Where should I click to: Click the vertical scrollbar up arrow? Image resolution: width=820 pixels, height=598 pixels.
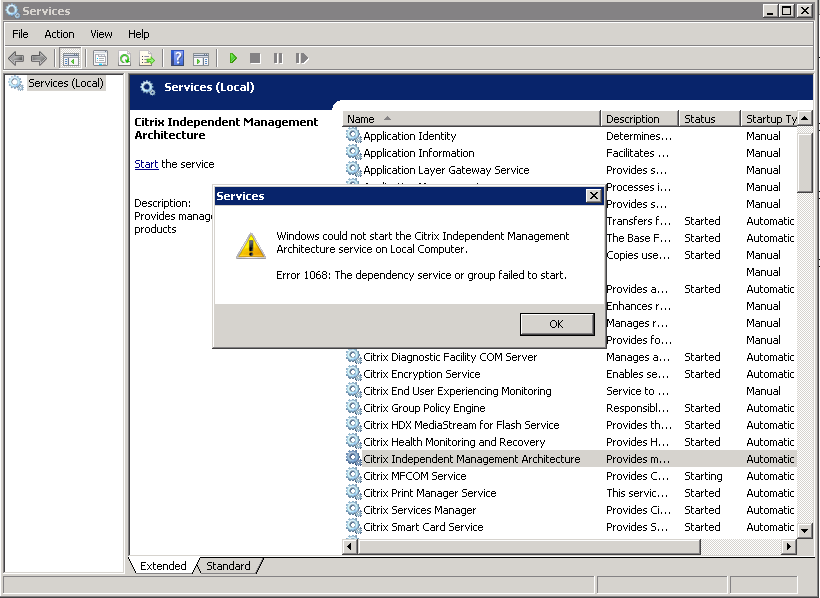coord(805,119)
